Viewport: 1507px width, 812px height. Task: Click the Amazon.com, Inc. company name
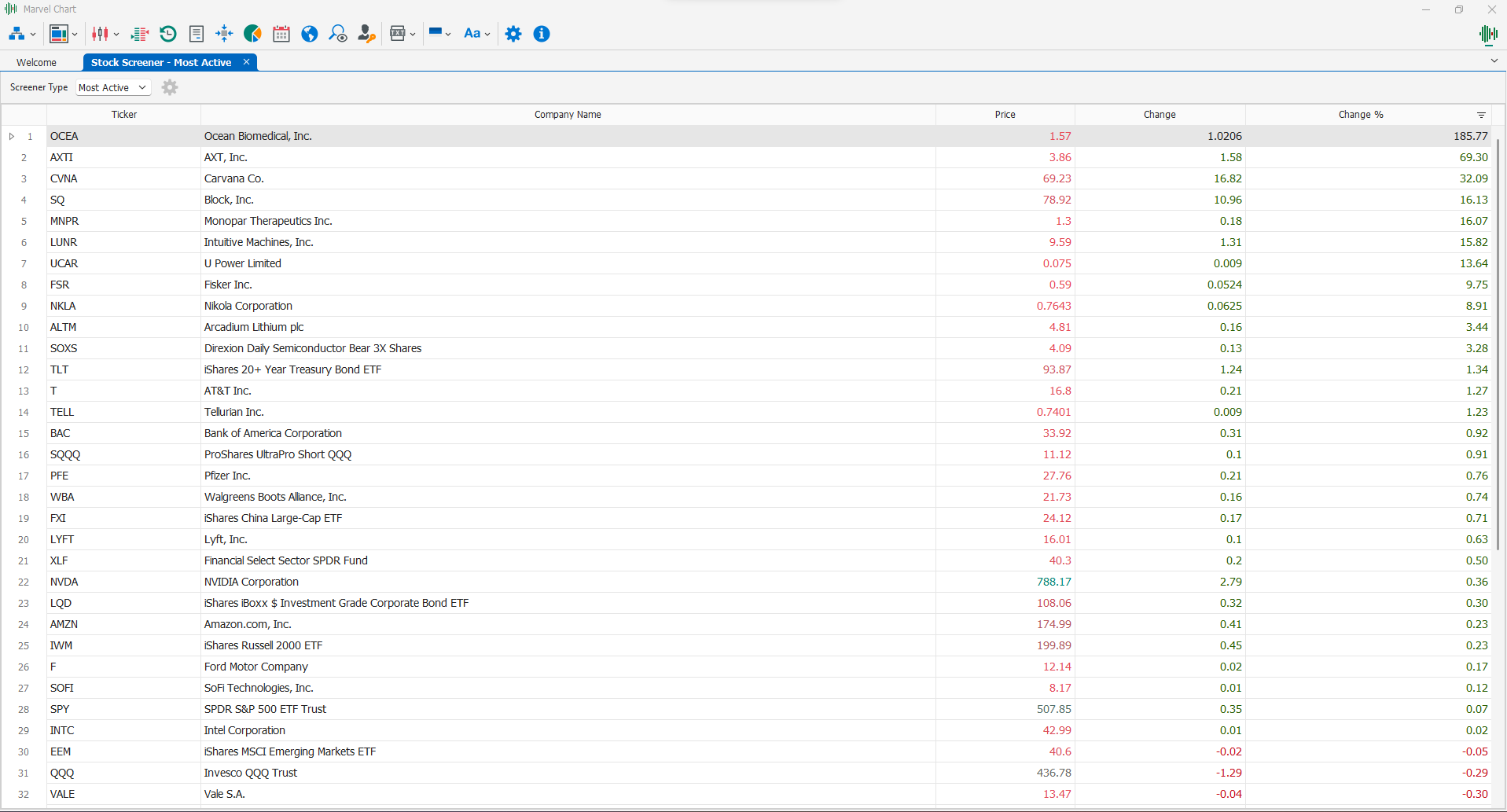248,624
